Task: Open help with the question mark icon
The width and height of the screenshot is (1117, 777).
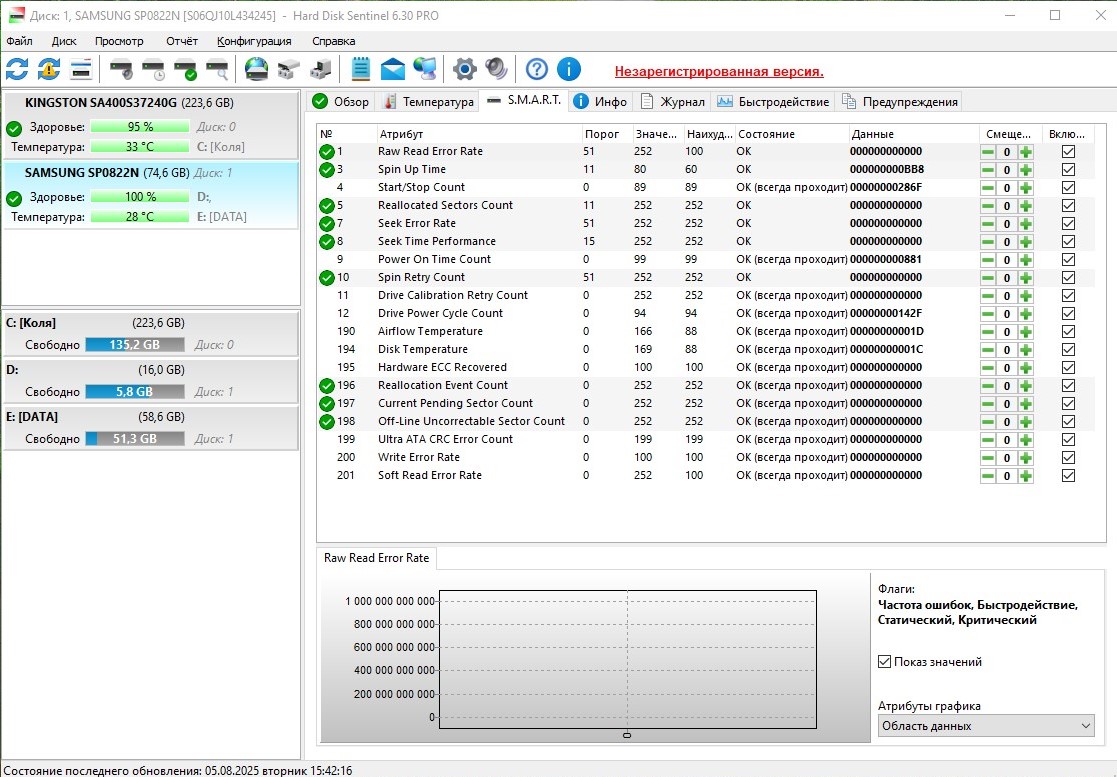Action: (537, 69)
